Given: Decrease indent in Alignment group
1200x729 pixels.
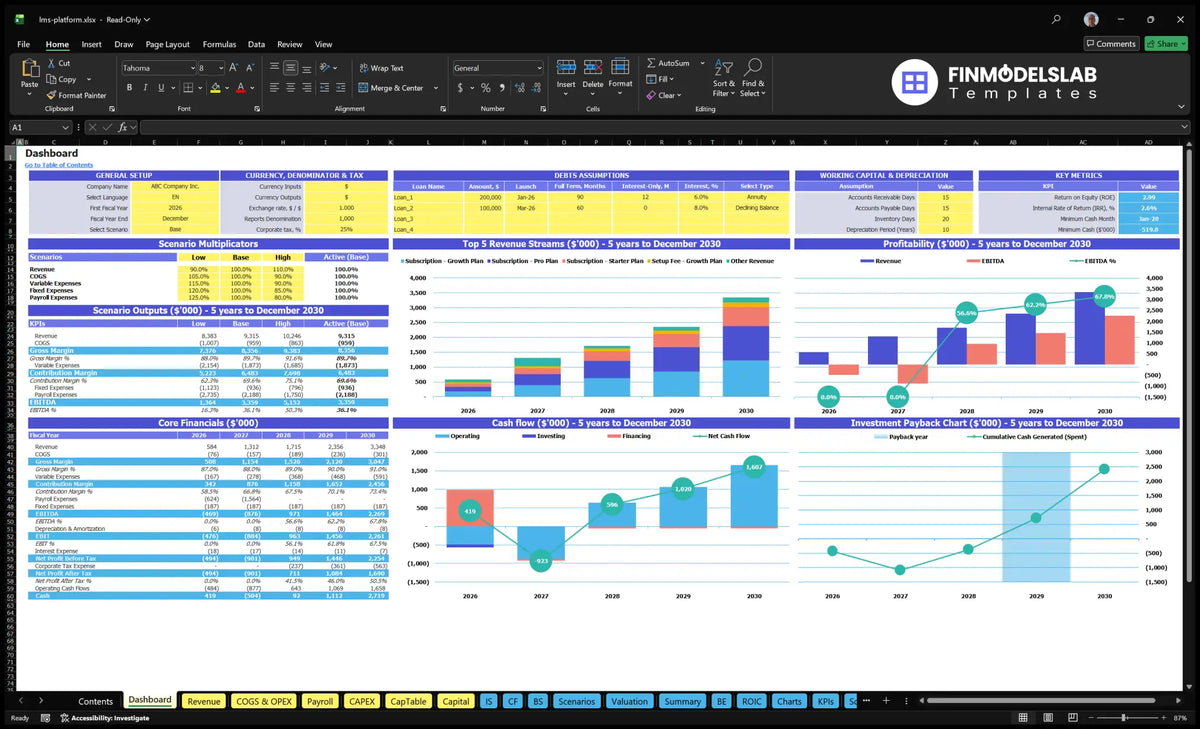Looking at the screenshot, I should [x=323, y=88].
